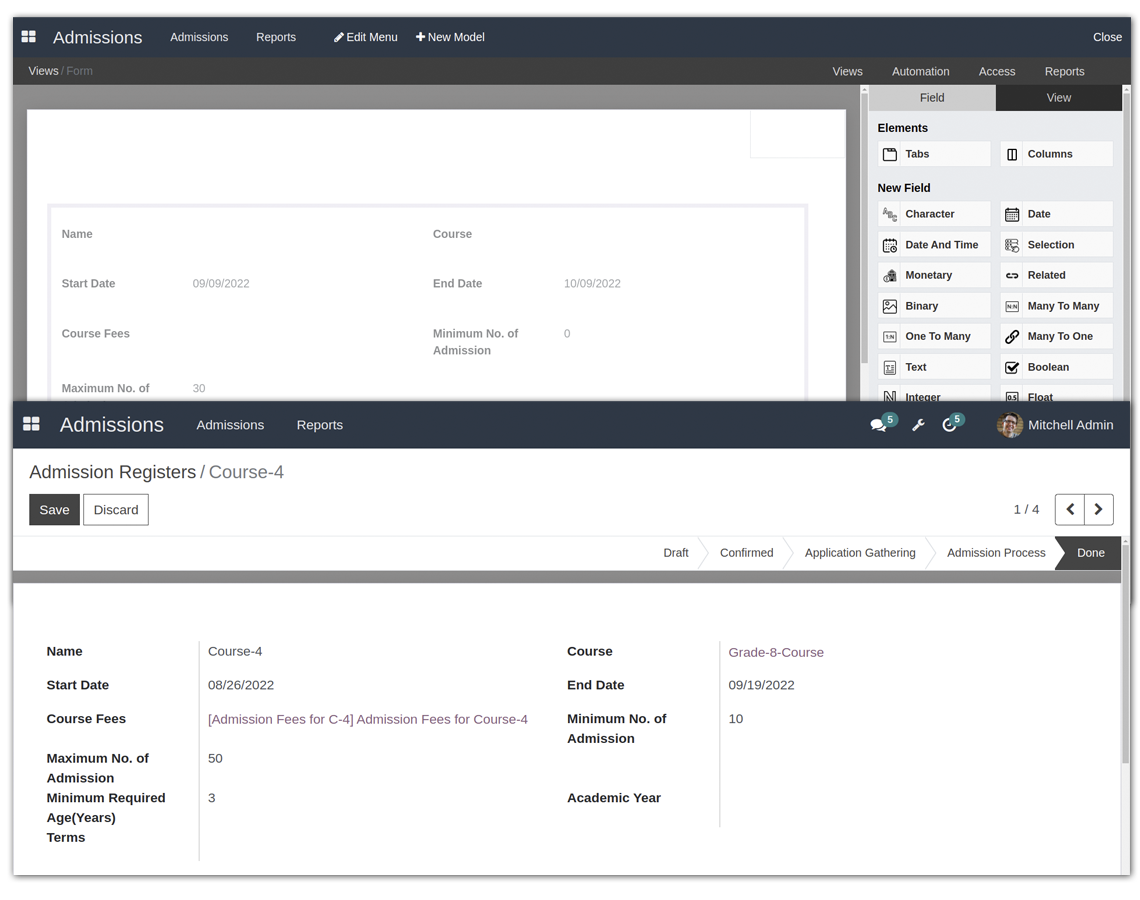Open the messages chat icon
This screenshot has width=1140, height=900.
(x=878, y=425)
